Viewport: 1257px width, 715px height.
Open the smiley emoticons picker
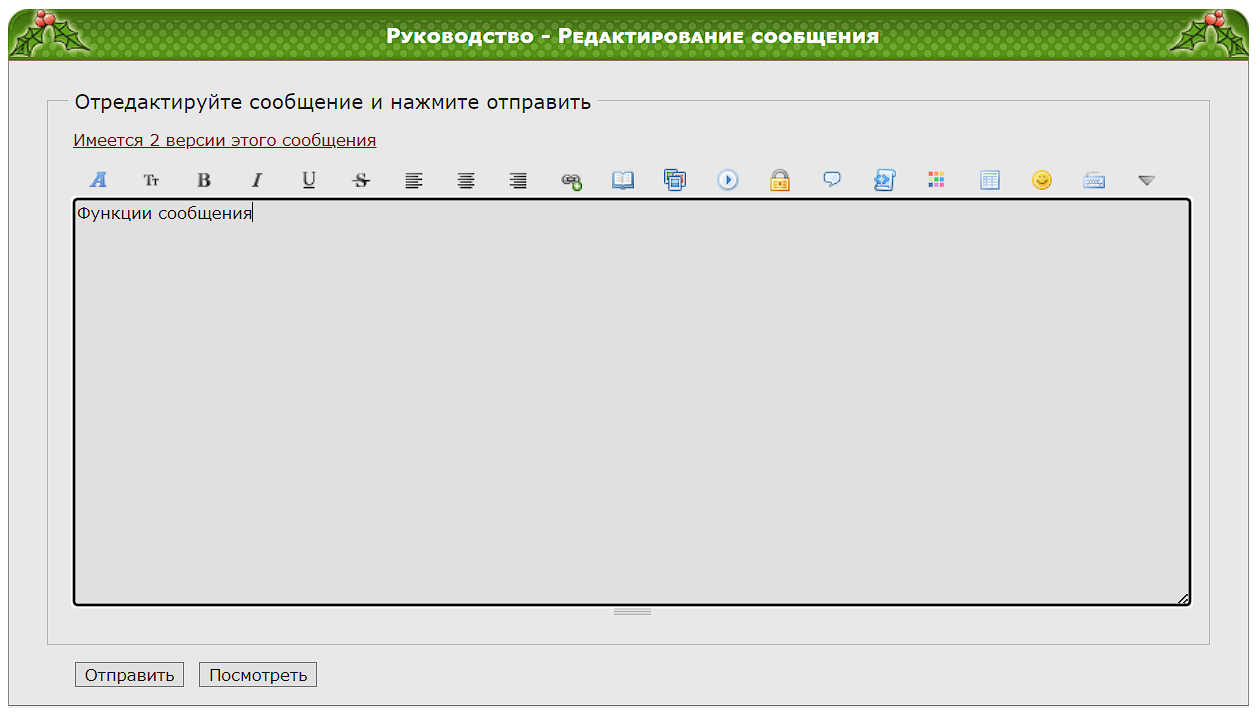(1042, 180)
